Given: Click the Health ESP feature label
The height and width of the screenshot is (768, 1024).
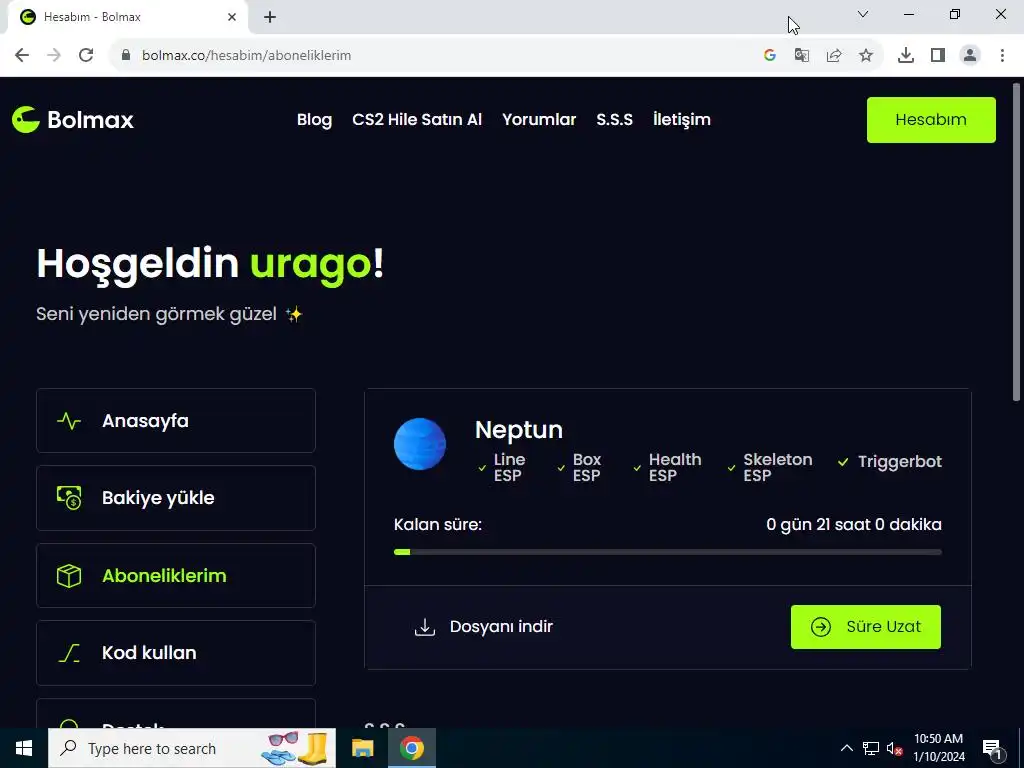Looking at the screenshot, I should click(675, 467).
